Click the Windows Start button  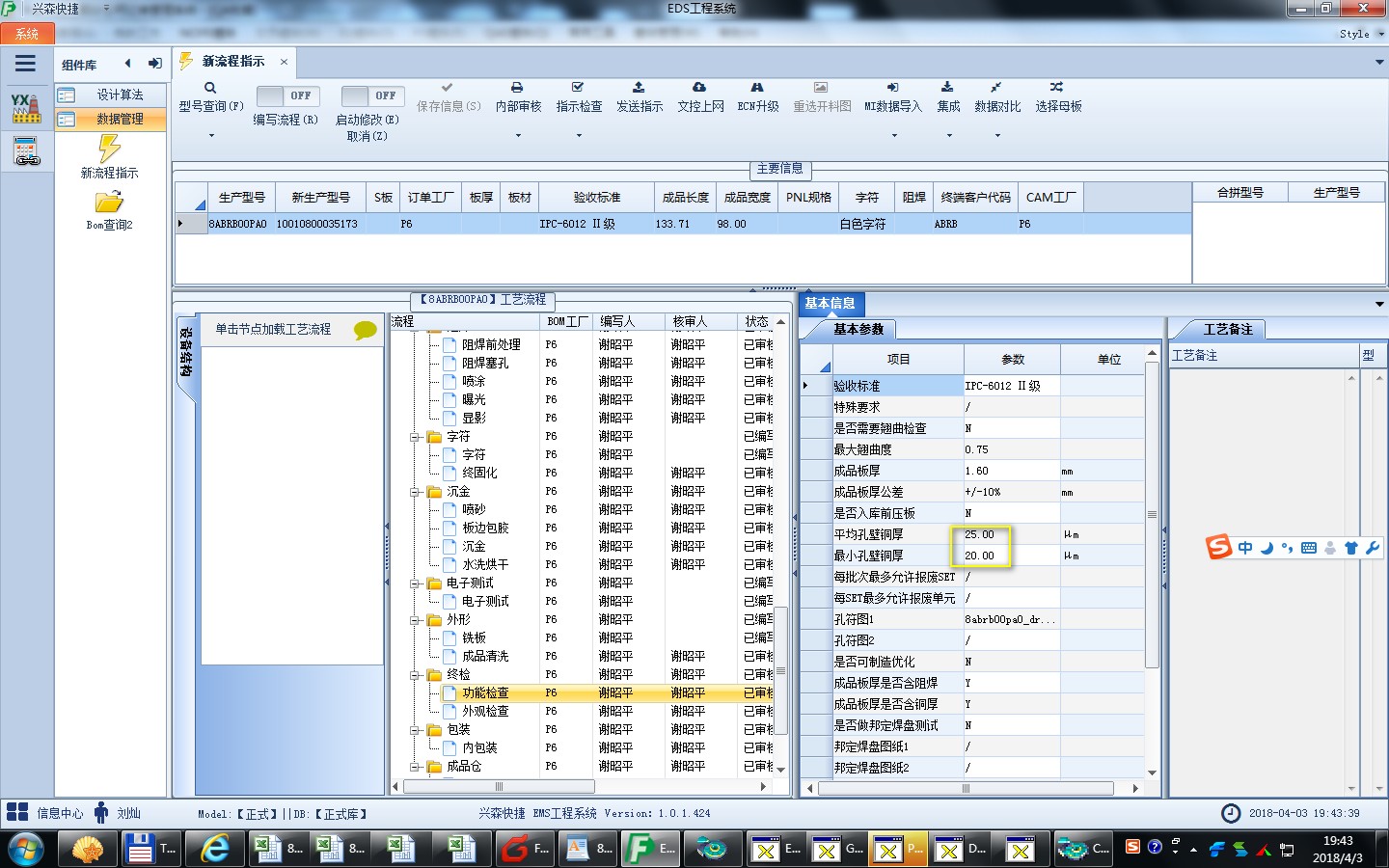click(x=26, y=850)
